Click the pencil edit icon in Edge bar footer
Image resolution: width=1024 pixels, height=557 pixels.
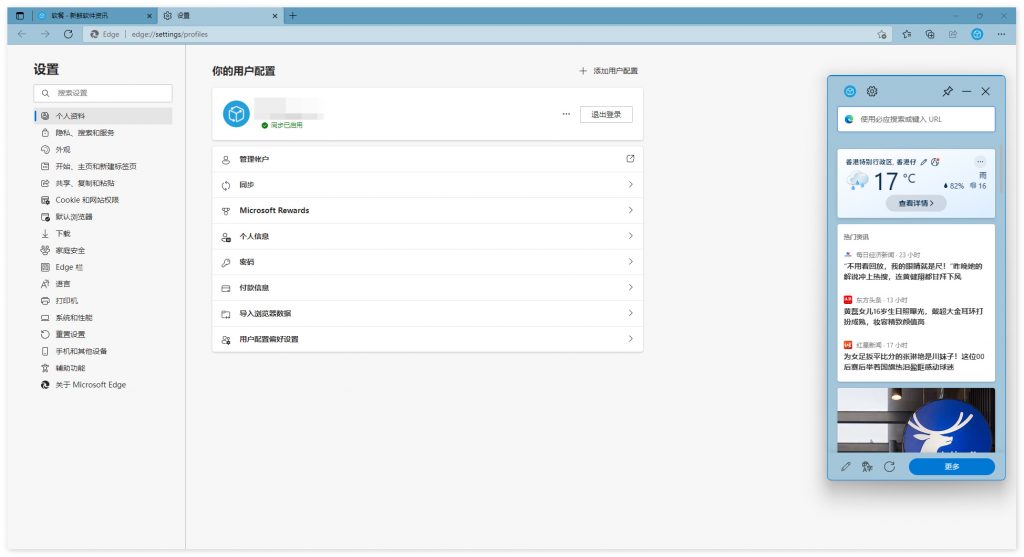pos(846,466)
